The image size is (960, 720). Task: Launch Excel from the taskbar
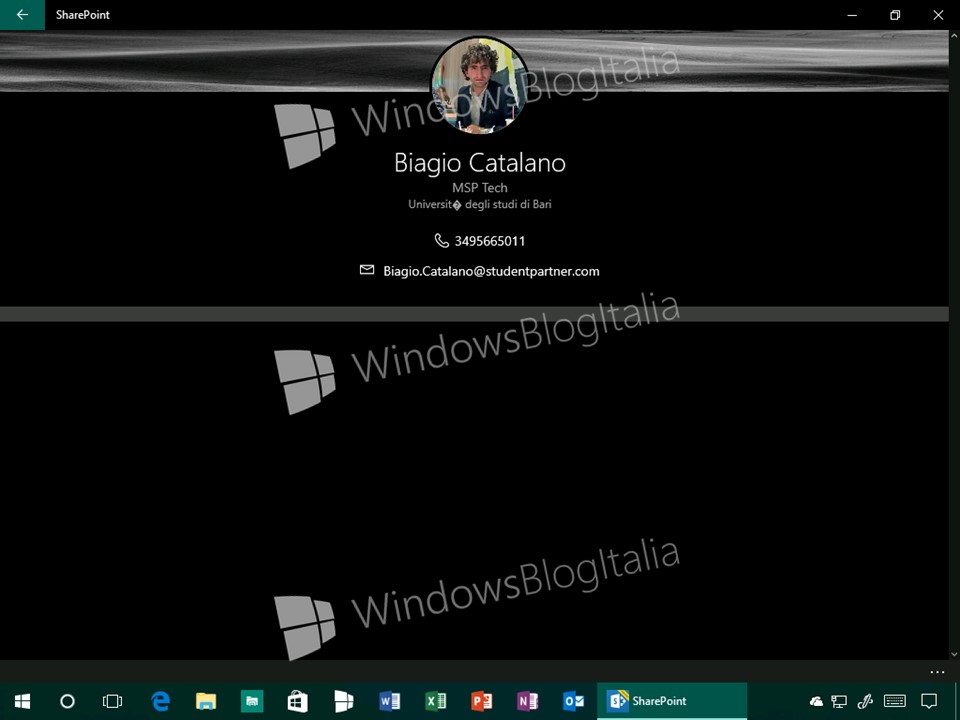click(435, 701)
